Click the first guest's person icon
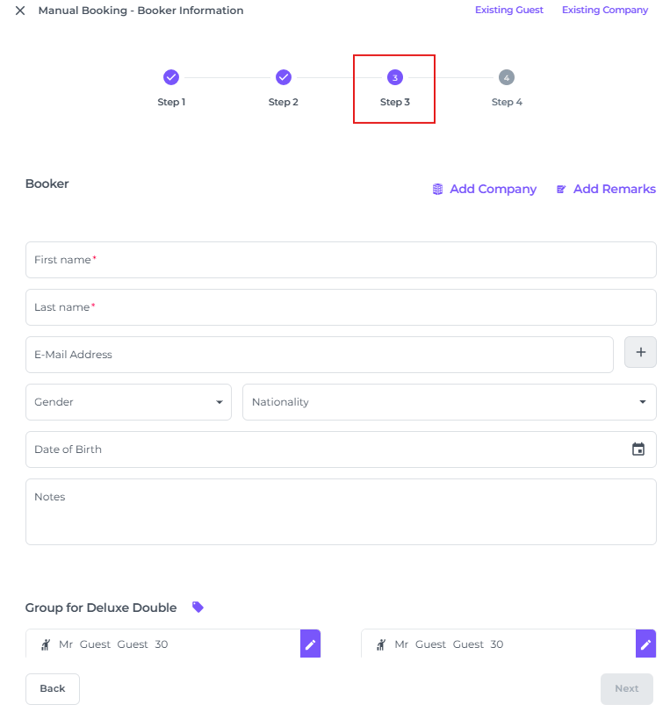 pos(45,644)
